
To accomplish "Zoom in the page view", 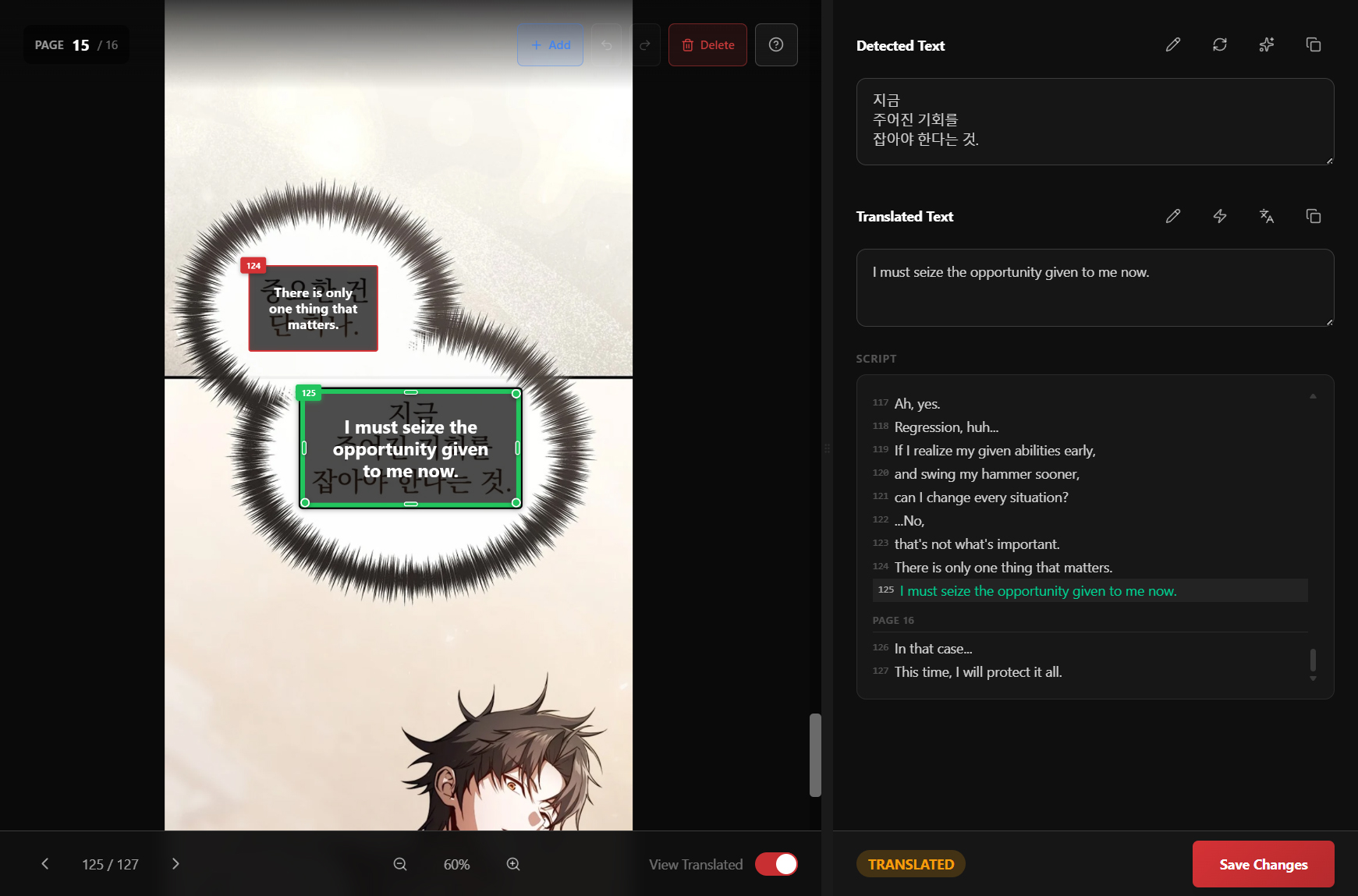I will click(x=513, y=864).
